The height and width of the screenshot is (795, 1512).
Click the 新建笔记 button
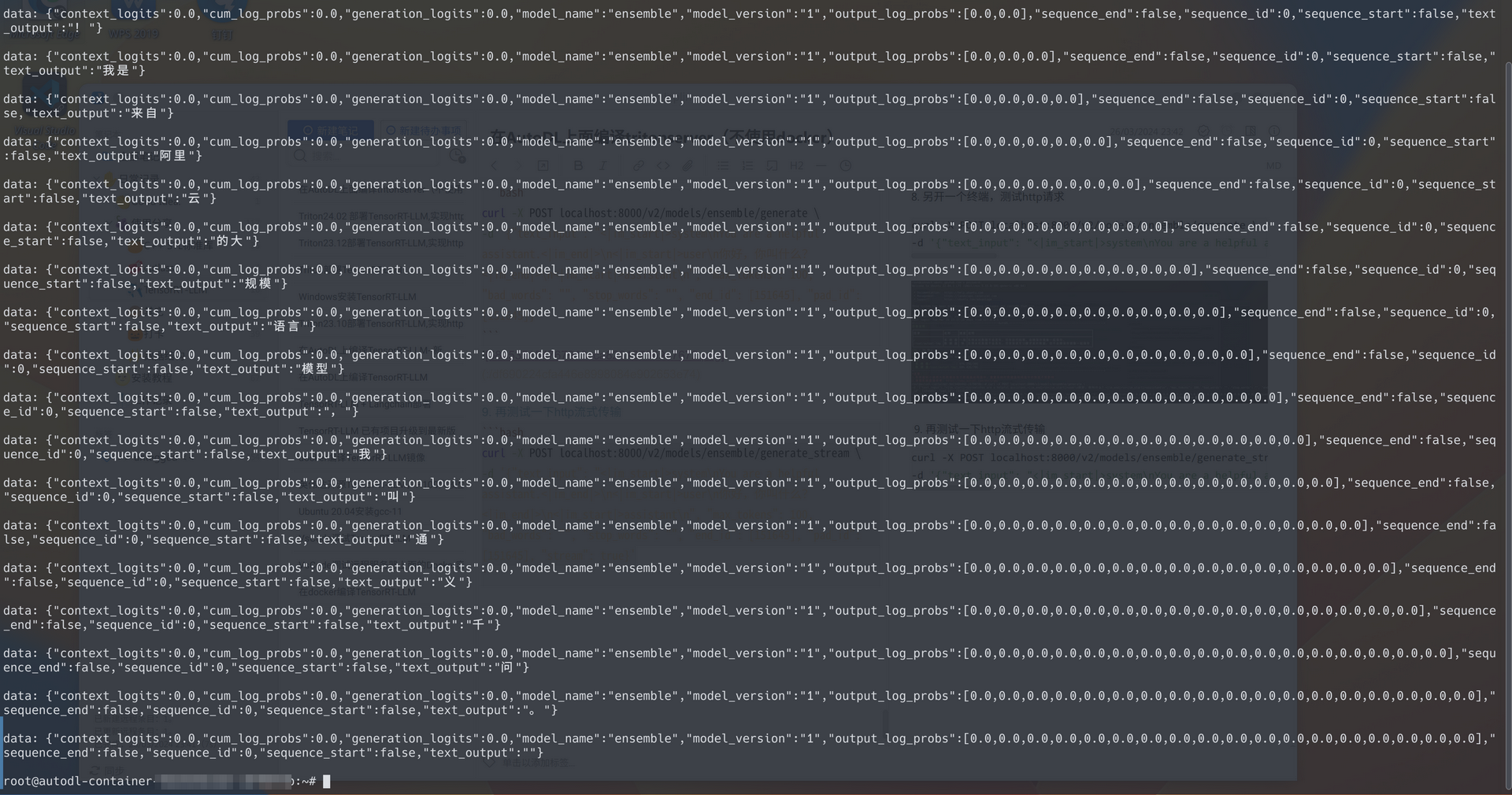coord(331,130)
